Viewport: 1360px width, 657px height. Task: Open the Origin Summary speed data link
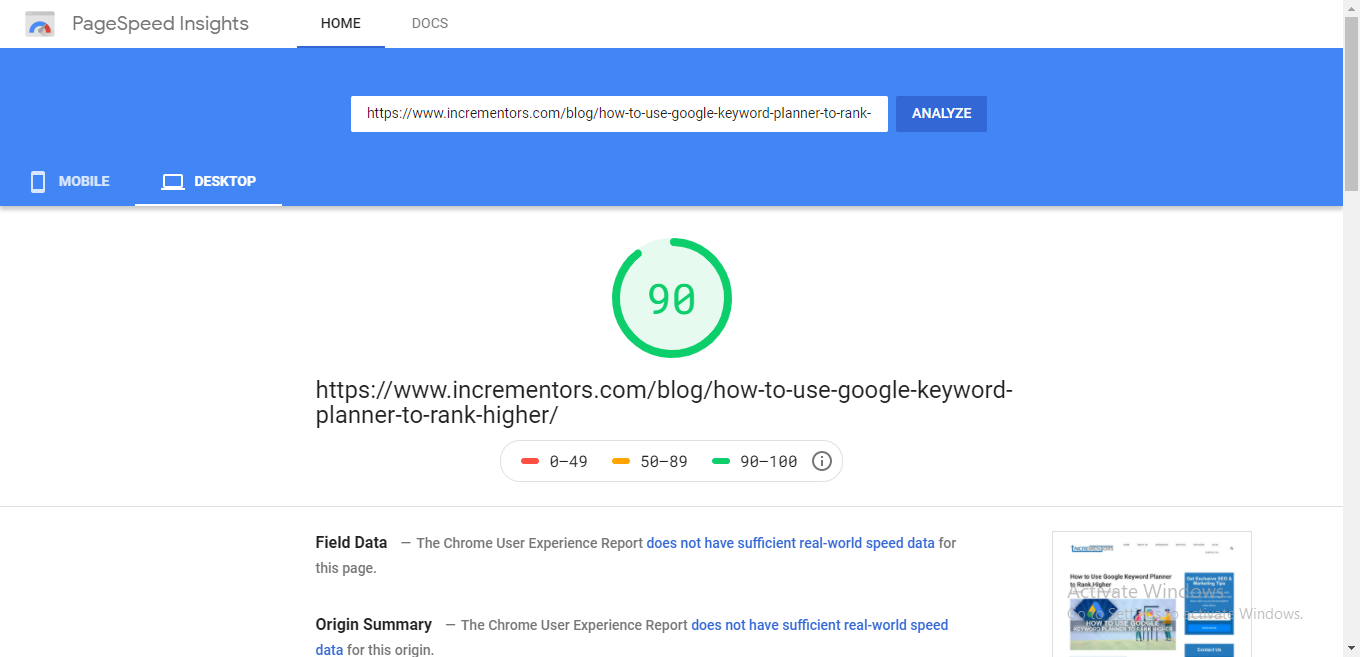click(819, 624)
